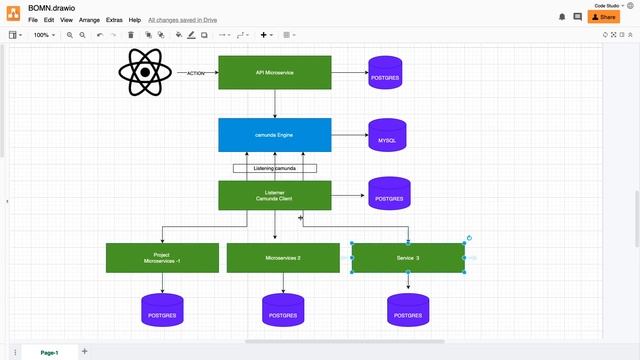Viewport: 640px width, 360px height.
Task: Enter fullscreen mode icon
Action: [x=613, y=35]
